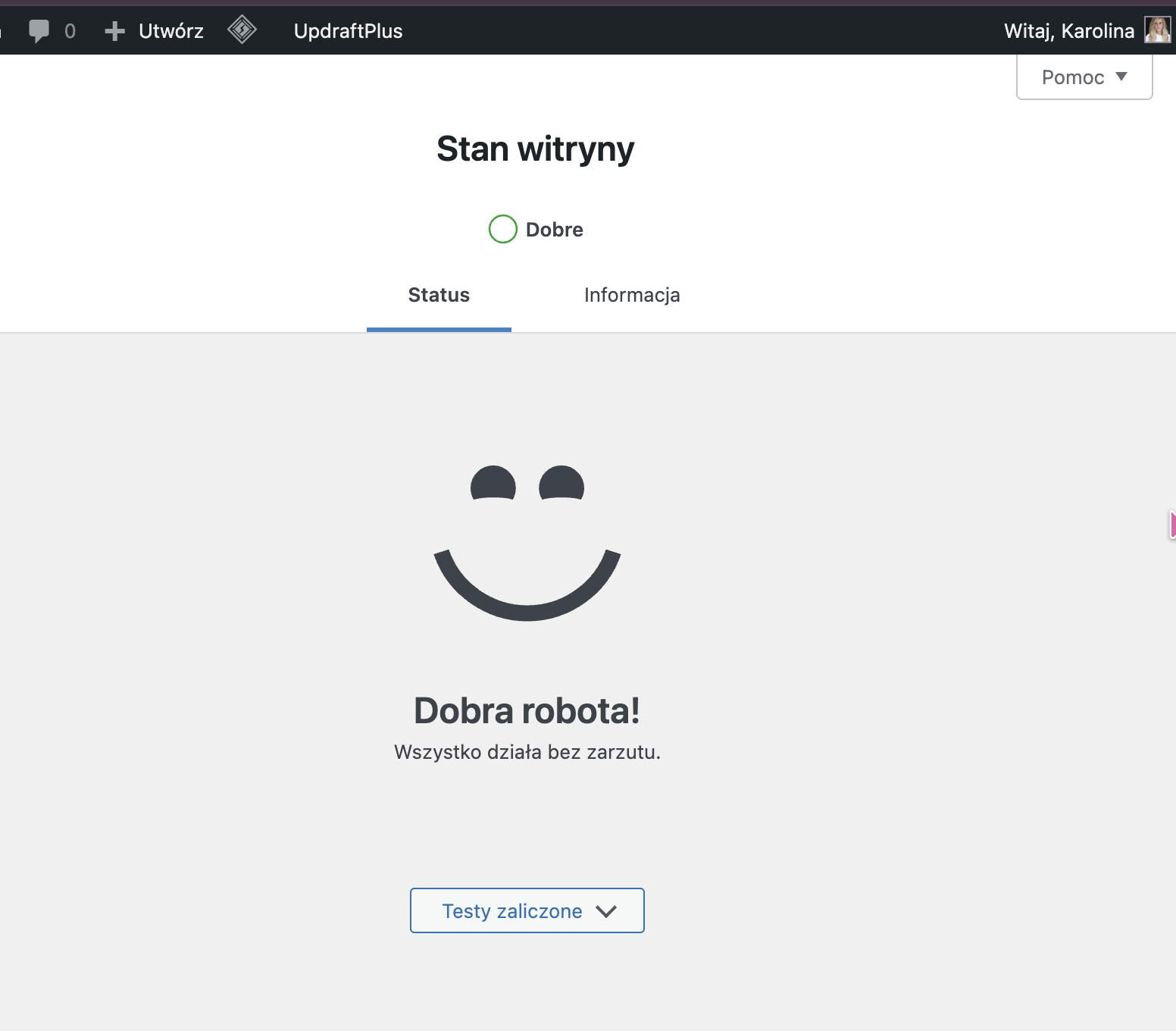Open Karolina's profile avatar picture
This screenshot has height=1031, width=1176.
1157,30
